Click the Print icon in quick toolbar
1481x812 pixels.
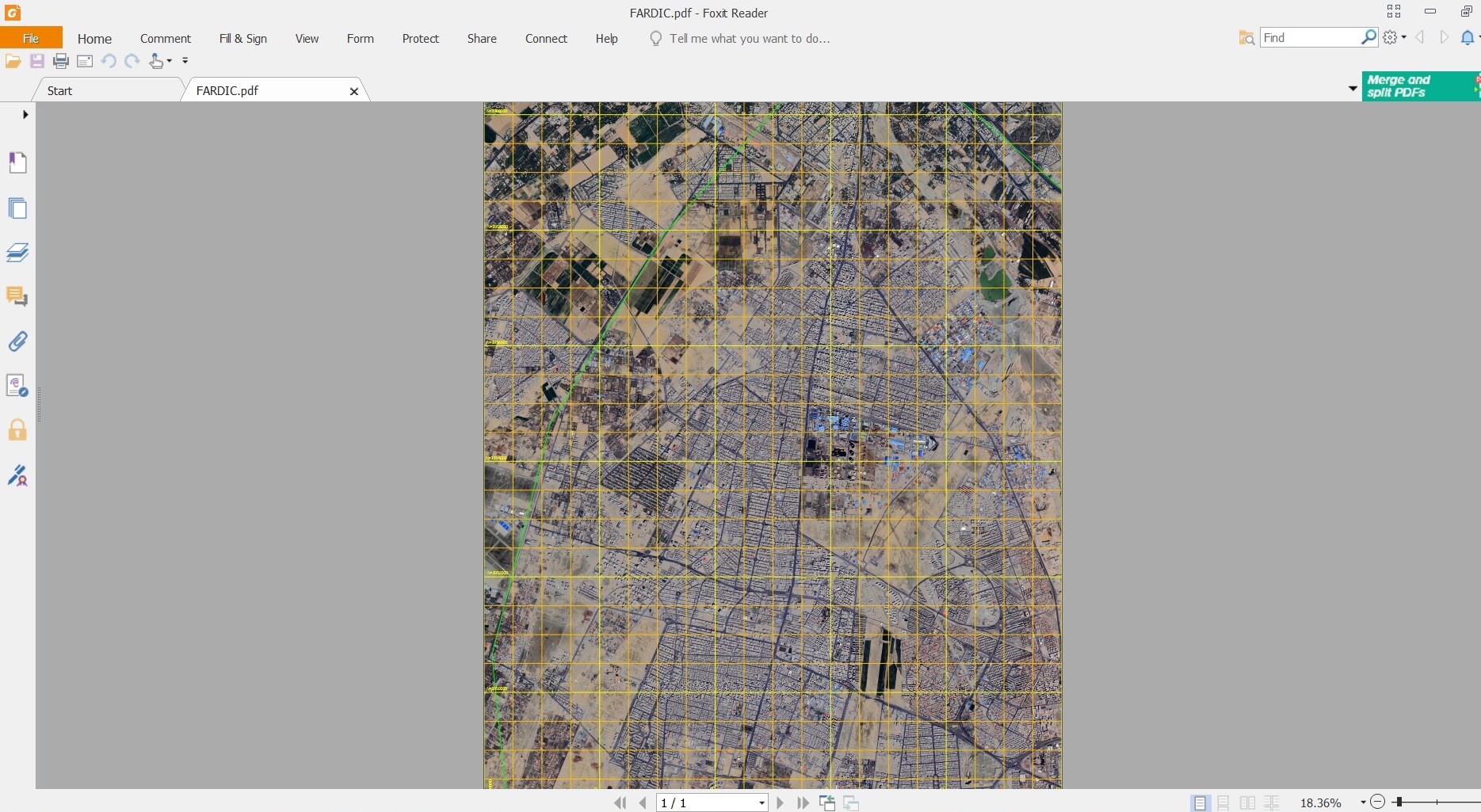coord(61,61)
